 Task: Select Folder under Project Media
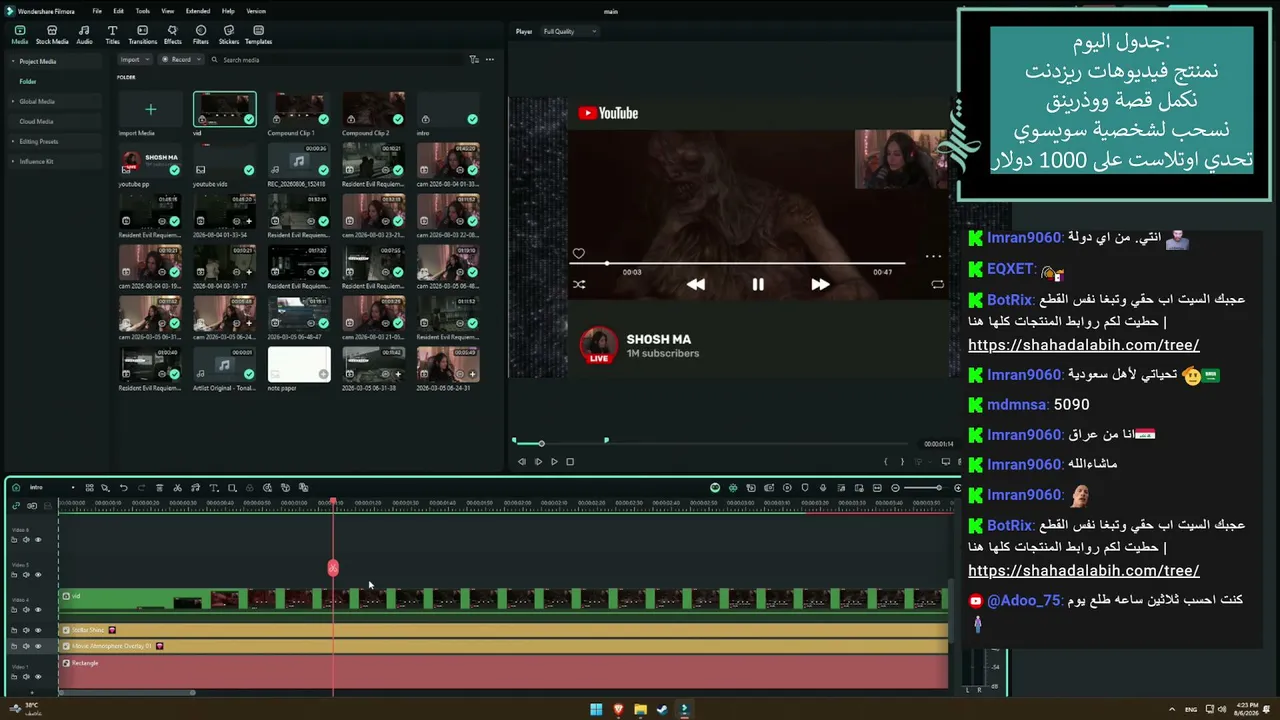28,81
